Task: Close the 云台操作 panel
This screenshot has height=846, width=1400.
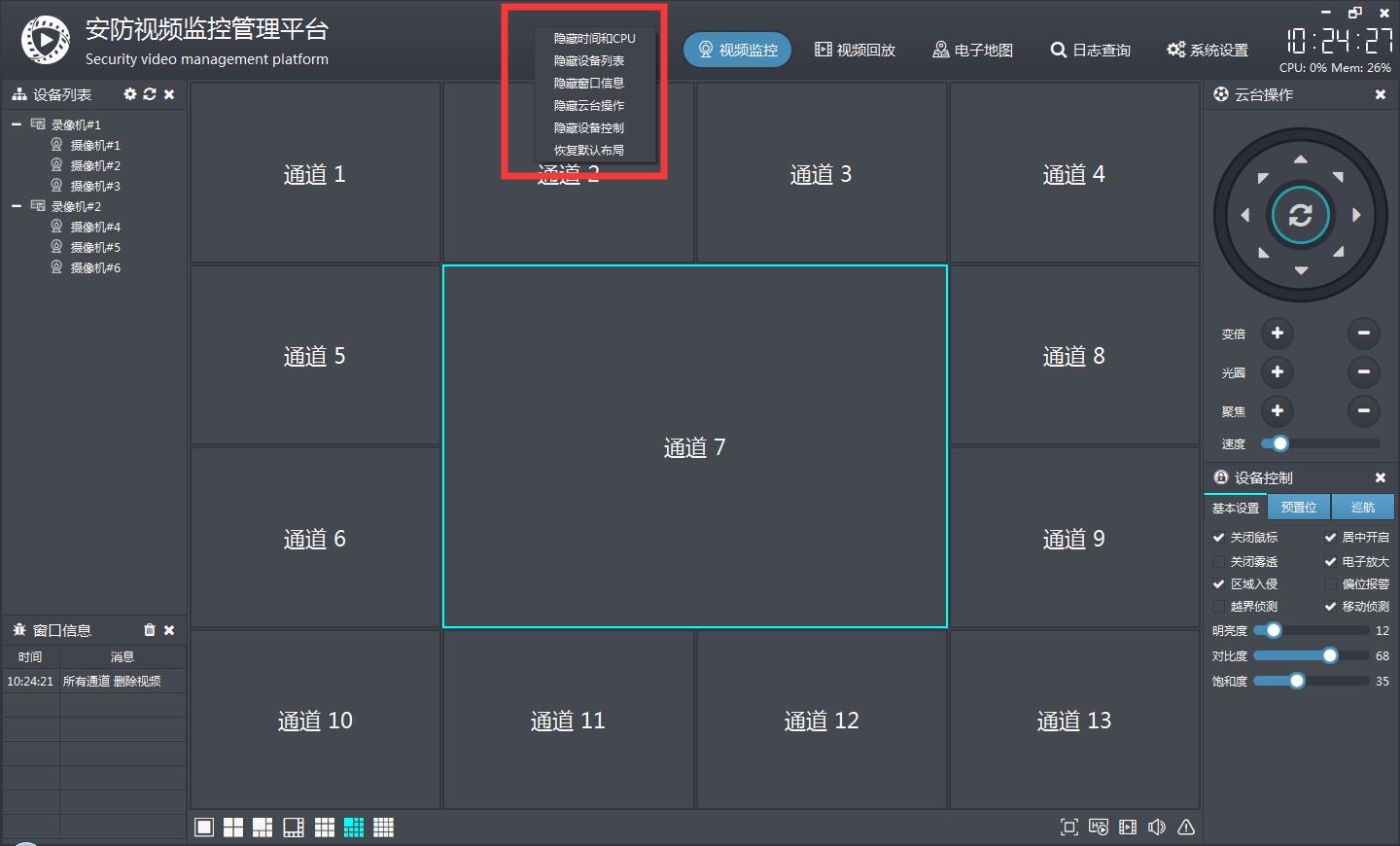Action: click(1381, 94)
